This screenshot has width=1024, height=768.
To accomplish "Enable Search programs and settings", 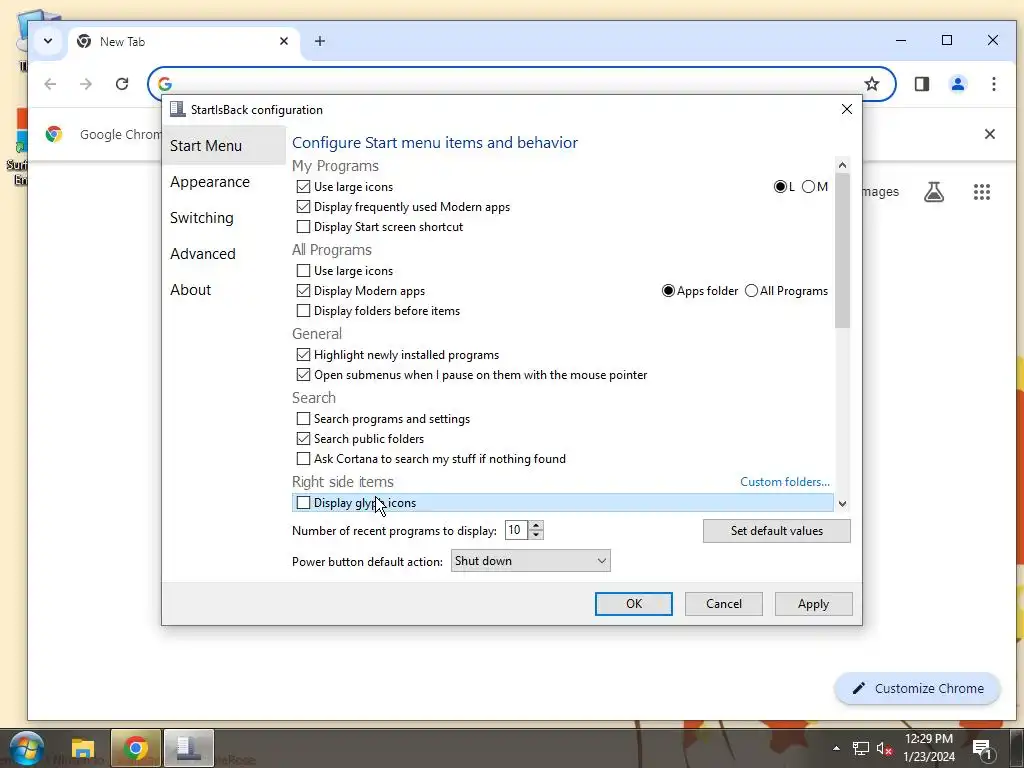I will (303, 419).
